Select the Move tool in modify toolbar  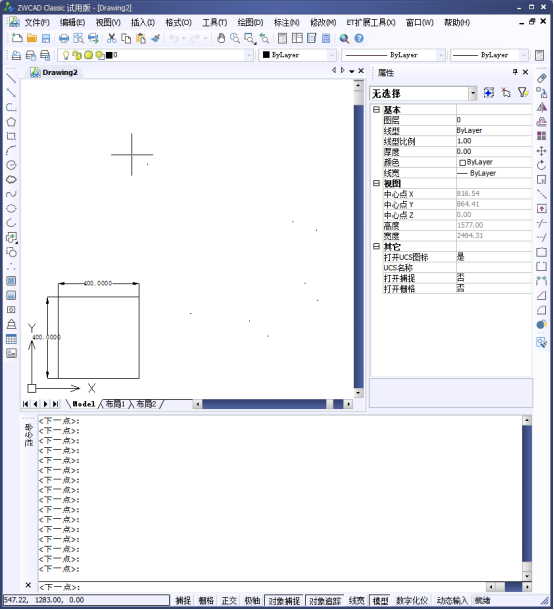pyautogui.click(x=541, y=151)
